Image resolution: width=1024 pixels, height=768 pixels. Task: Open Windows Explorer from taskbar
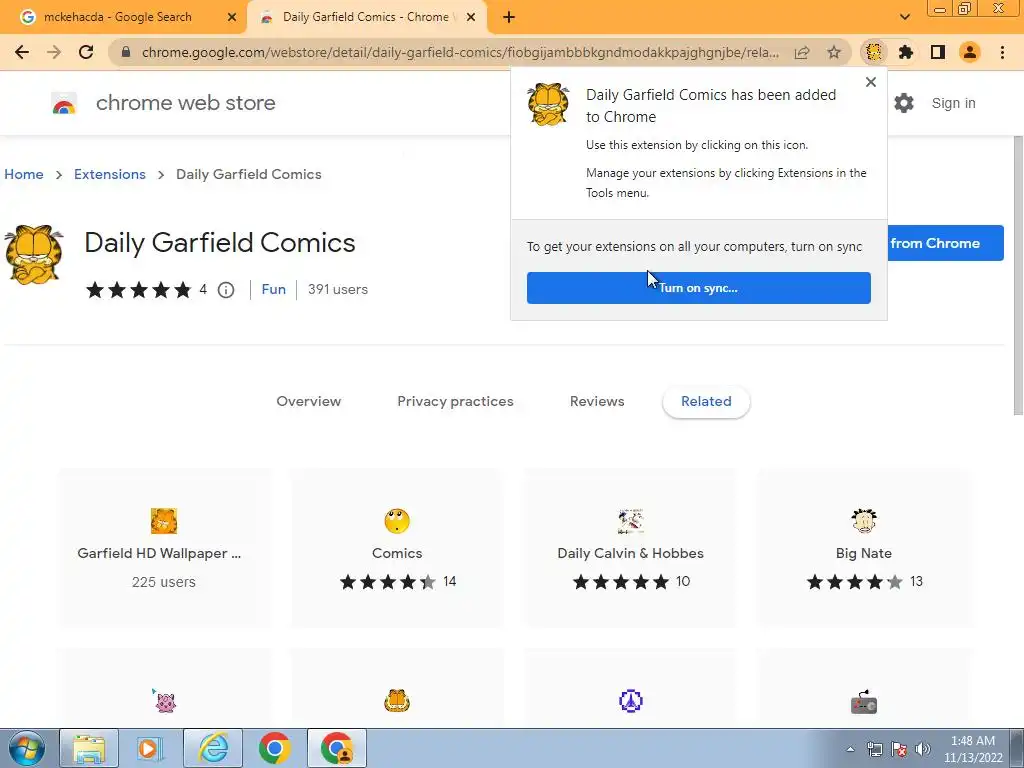[x=89, y=748]
